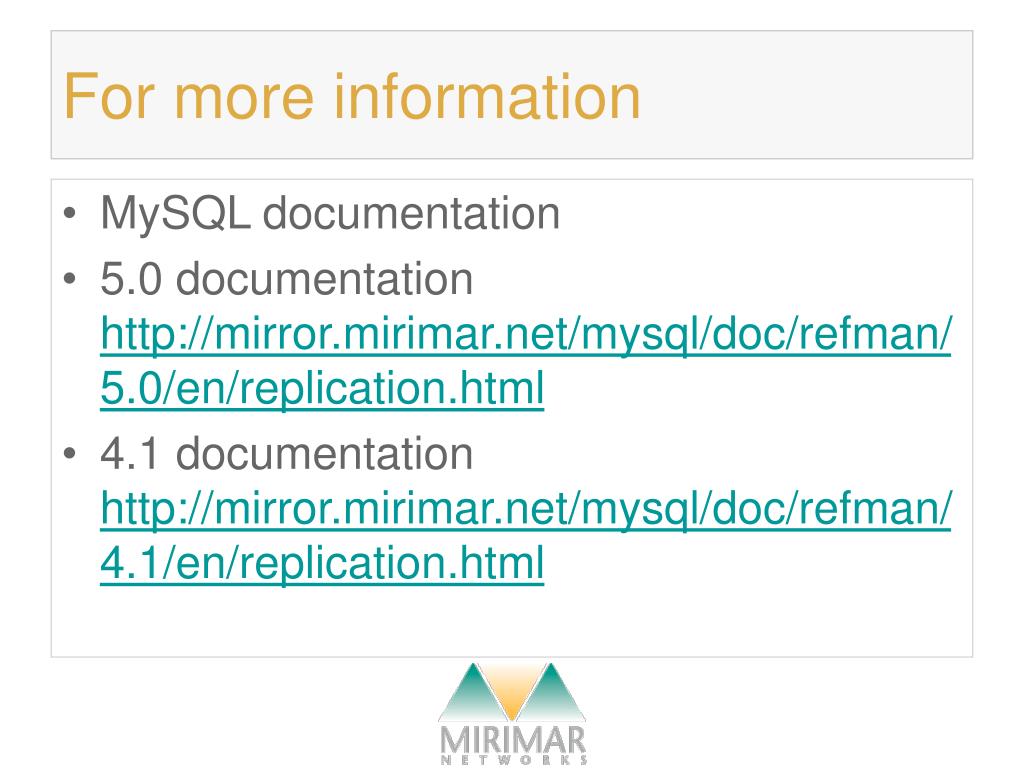The height and width of the screenshot is (768, 1024).
Task: Click the bullet before 4.1 documentation
Action: (x=70, y=453)
